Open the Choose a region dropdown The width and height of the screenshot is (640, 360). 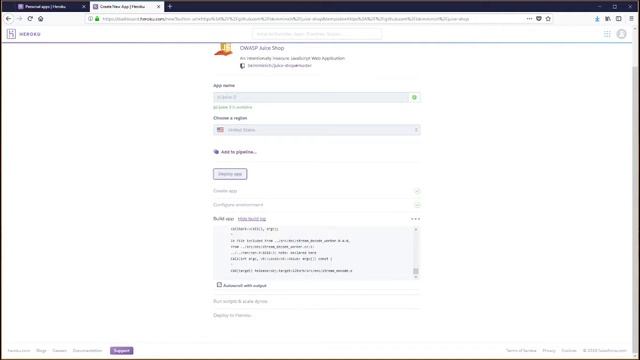pos(317,130)
